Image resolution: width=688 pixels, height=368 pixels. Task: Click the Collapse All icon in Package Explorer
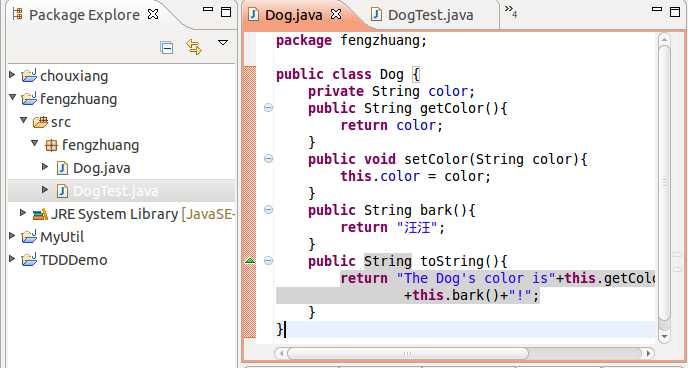click(x=167, y=47)
